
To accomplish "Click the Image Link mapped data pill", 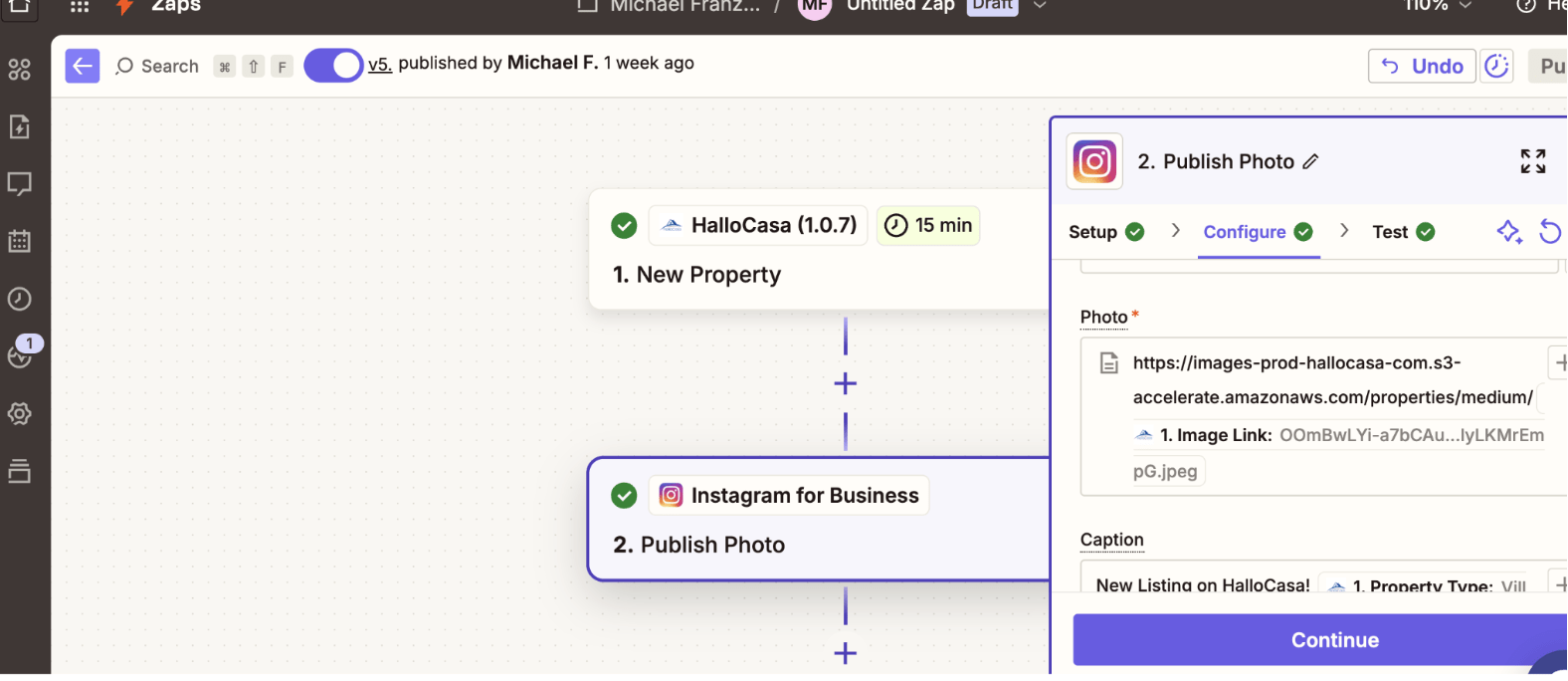I will point(1339,435).
